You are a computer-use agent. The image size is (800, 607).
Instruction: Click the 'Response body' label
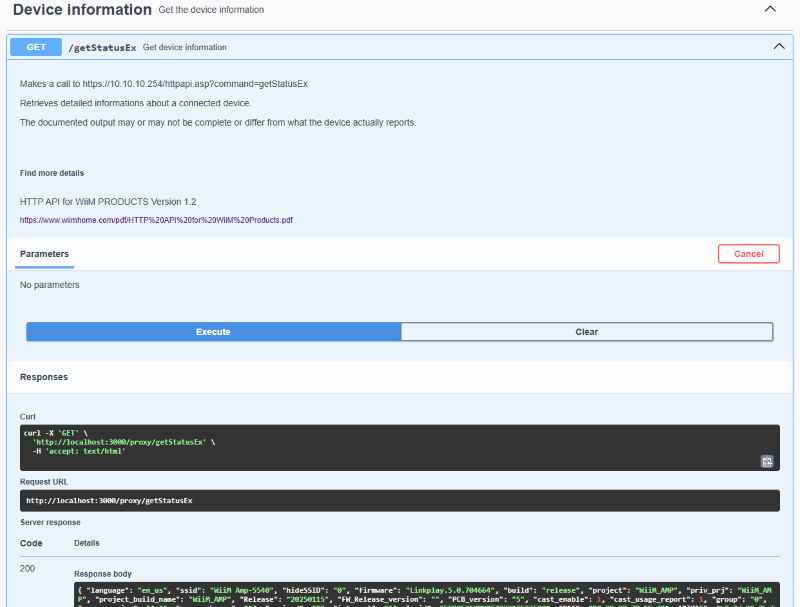coord(103,574)
